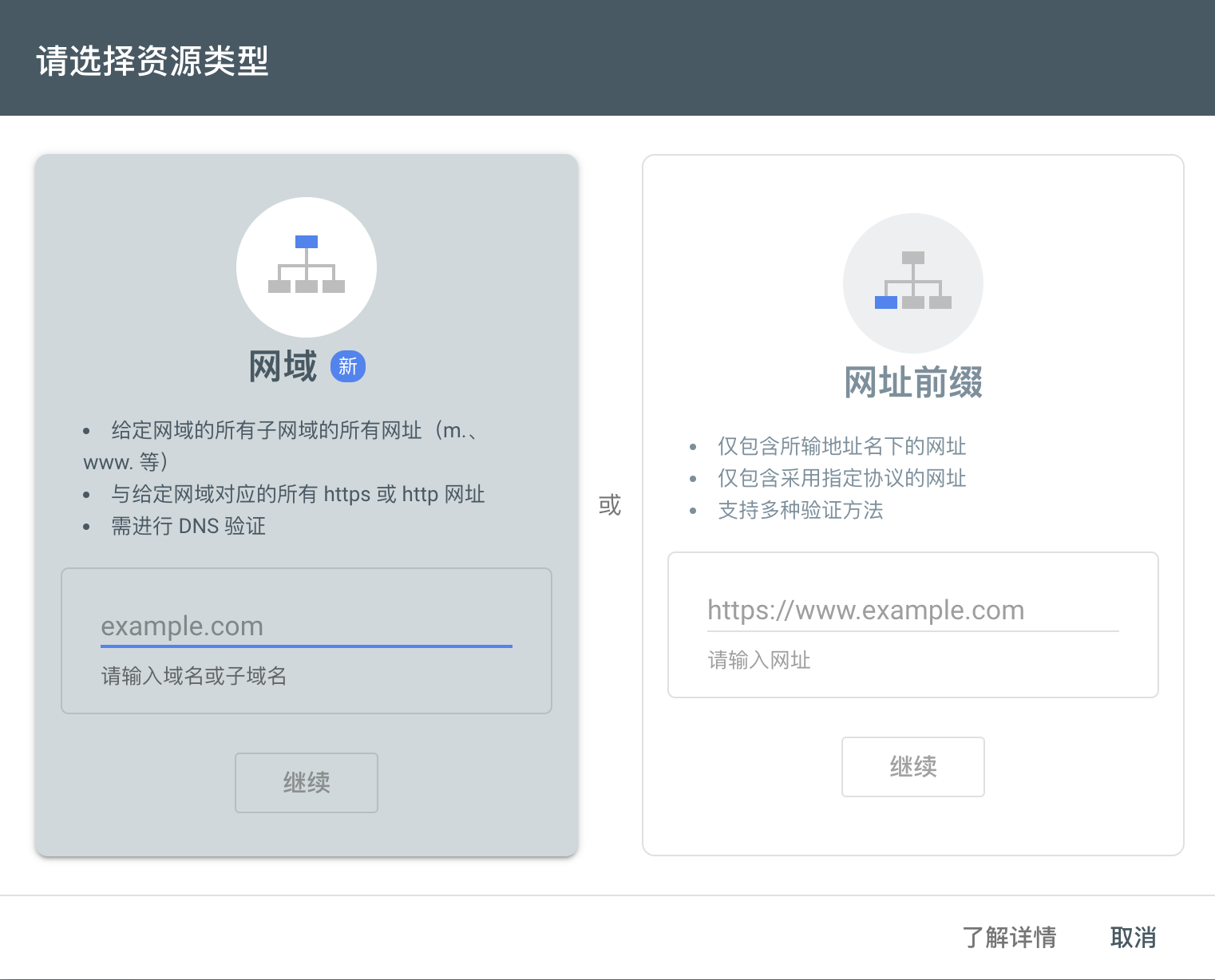Open 了解详情 to learn more

coord(1010,937)
